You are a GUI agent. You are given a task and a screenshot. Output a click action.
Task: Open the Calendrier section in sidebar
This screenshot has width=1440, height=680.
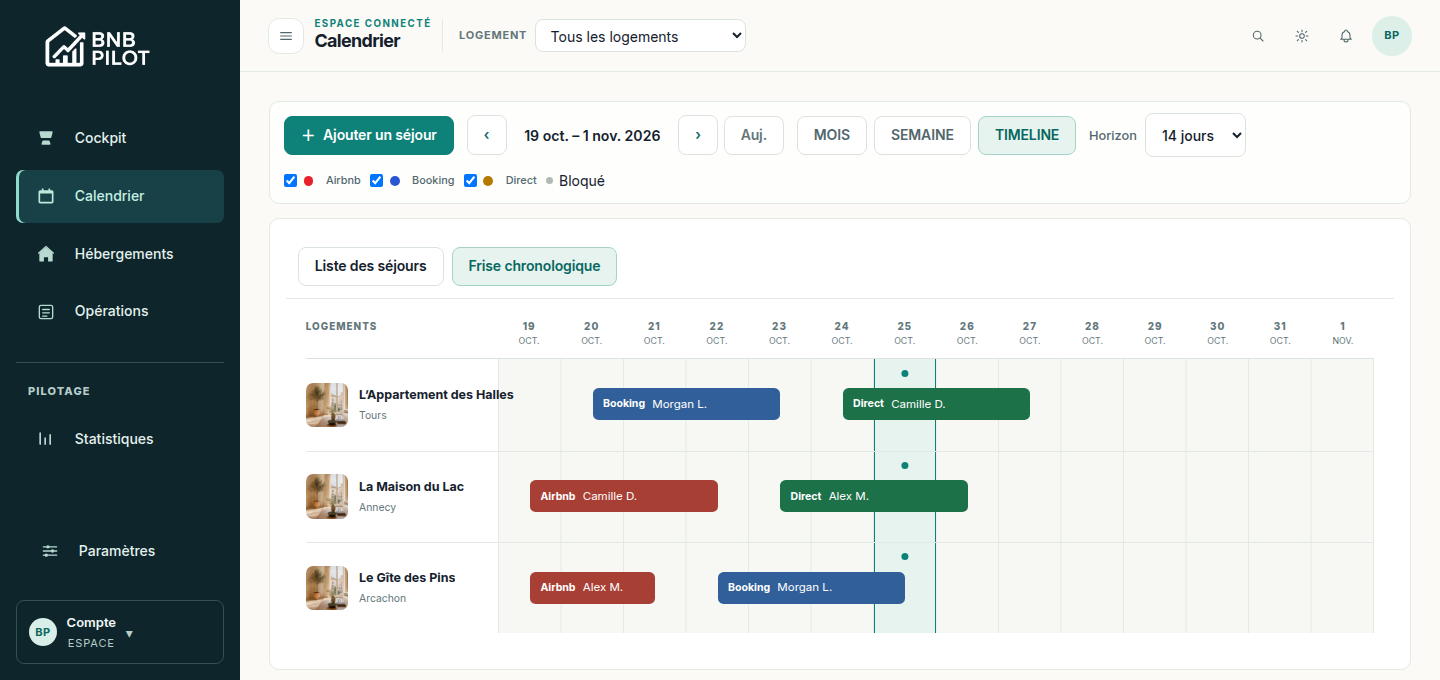pyautogui.click(x=120, y=196)
